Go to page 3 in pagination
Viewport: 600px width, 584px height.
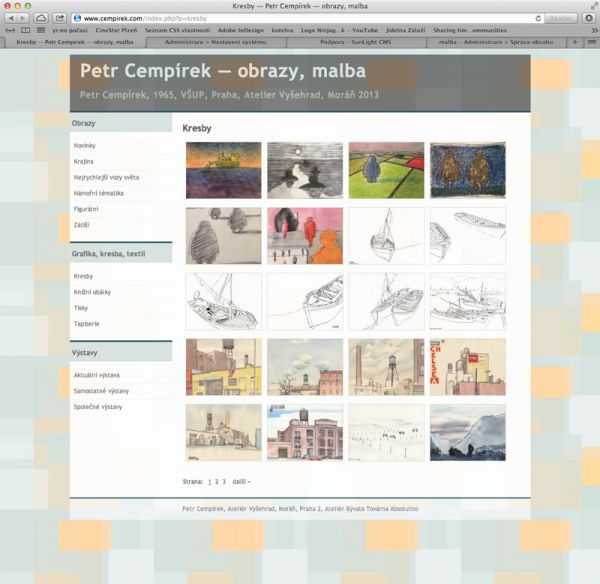(x=224, y=482)
